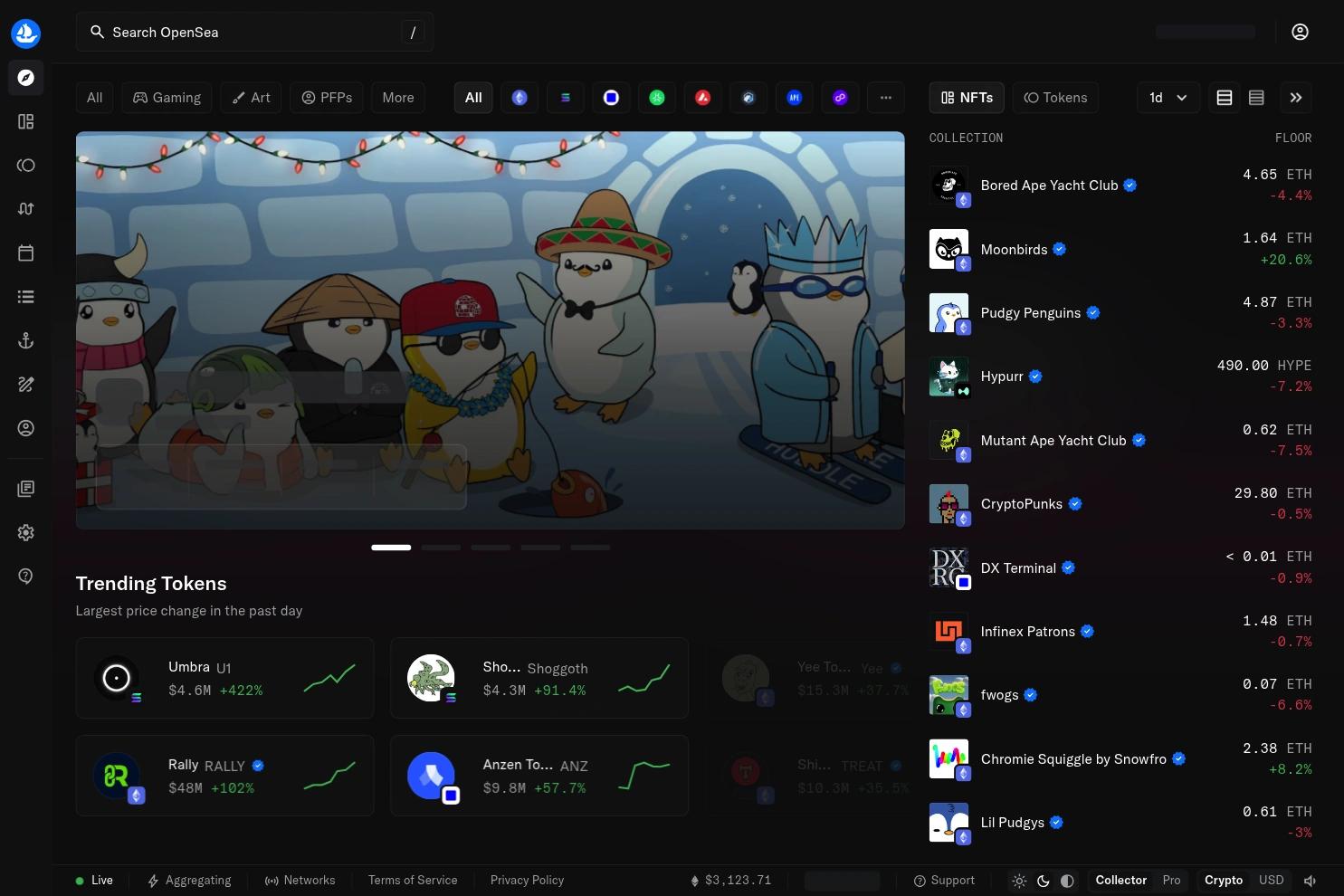Screen dimensions: 1344x896
Task: Open the Resources newspaper icon in sidebar
Action: click(x=26, y=489)
